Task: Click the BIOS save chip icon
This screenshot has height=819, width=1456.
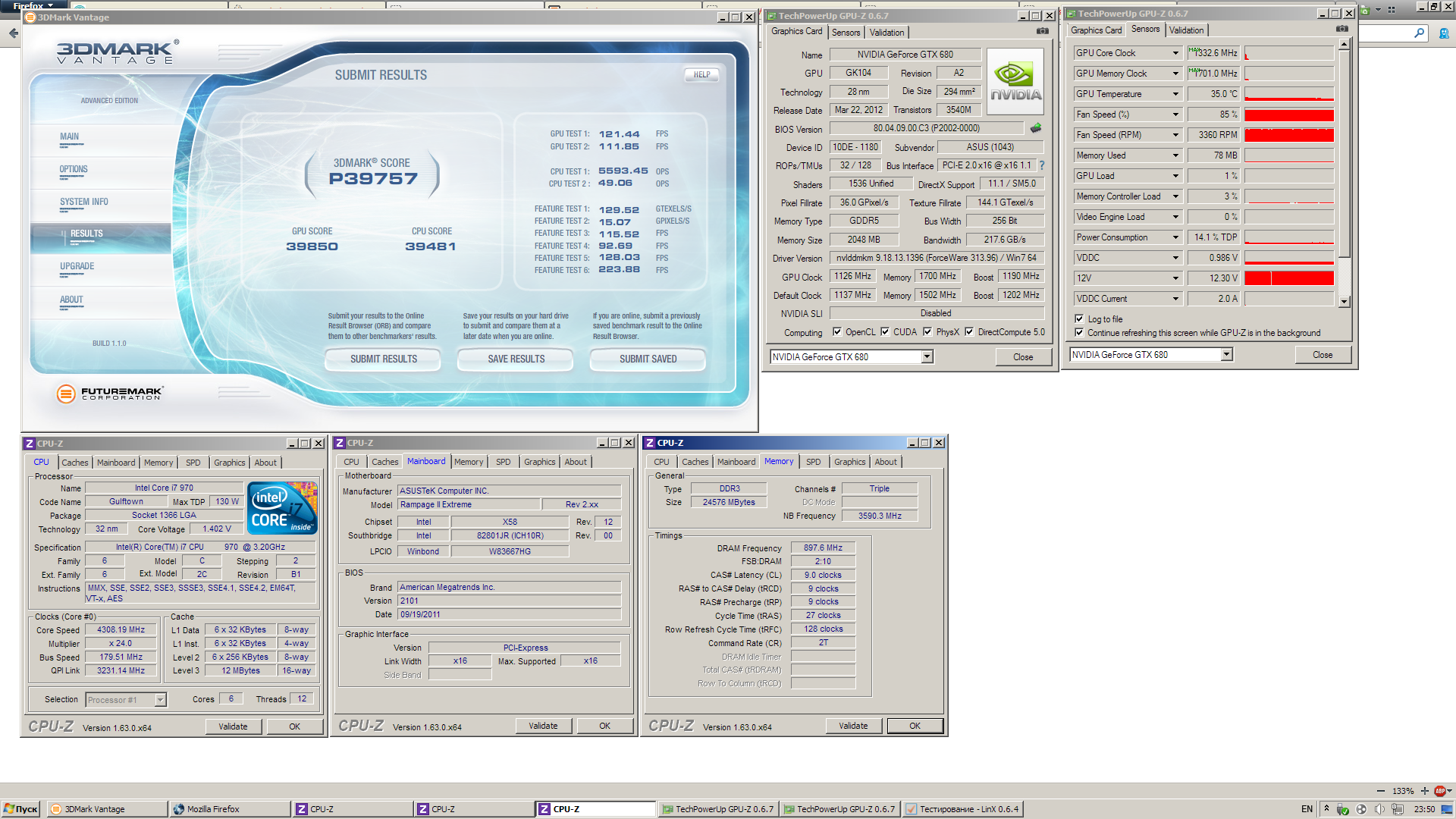Action: point(1036,128)
